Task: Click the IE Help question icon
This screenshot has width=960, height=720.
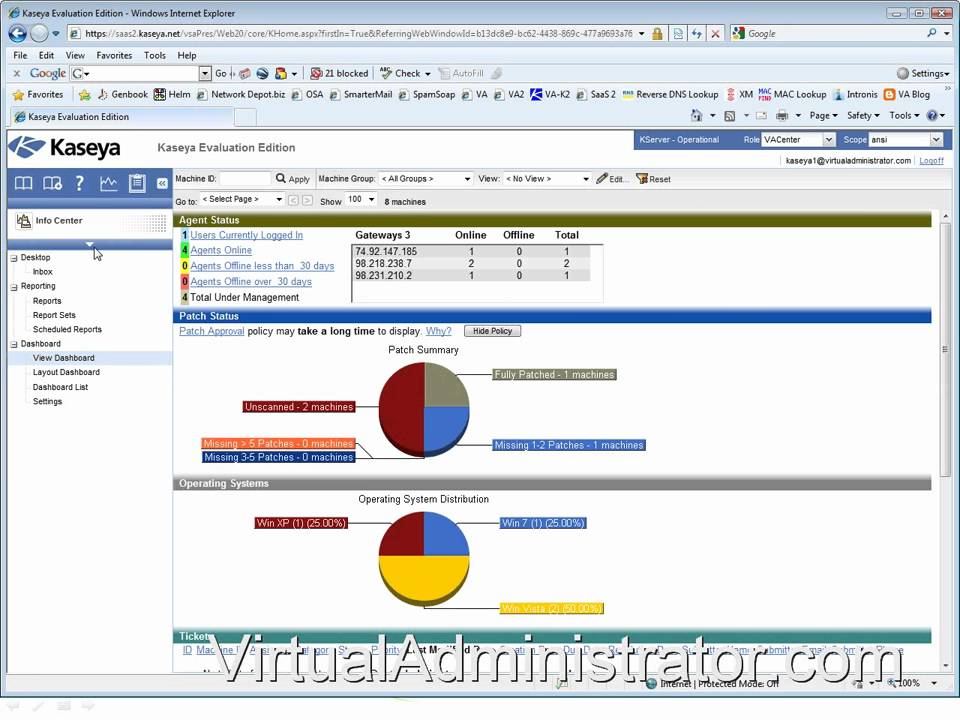Action: tap(932, 115)
